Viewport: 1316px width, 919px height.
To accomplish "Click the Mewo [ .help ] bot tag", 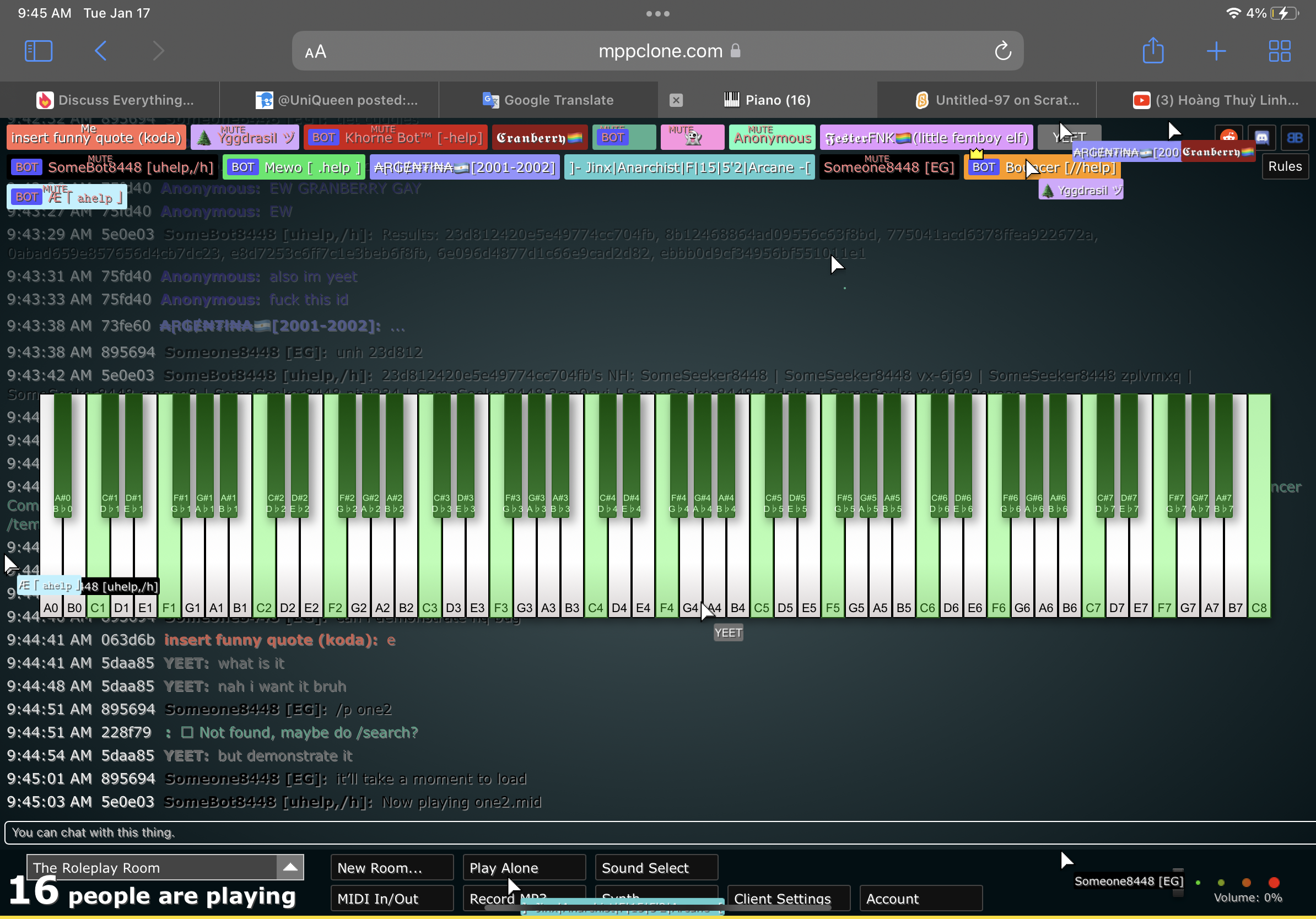I will (x=294, y=167).
